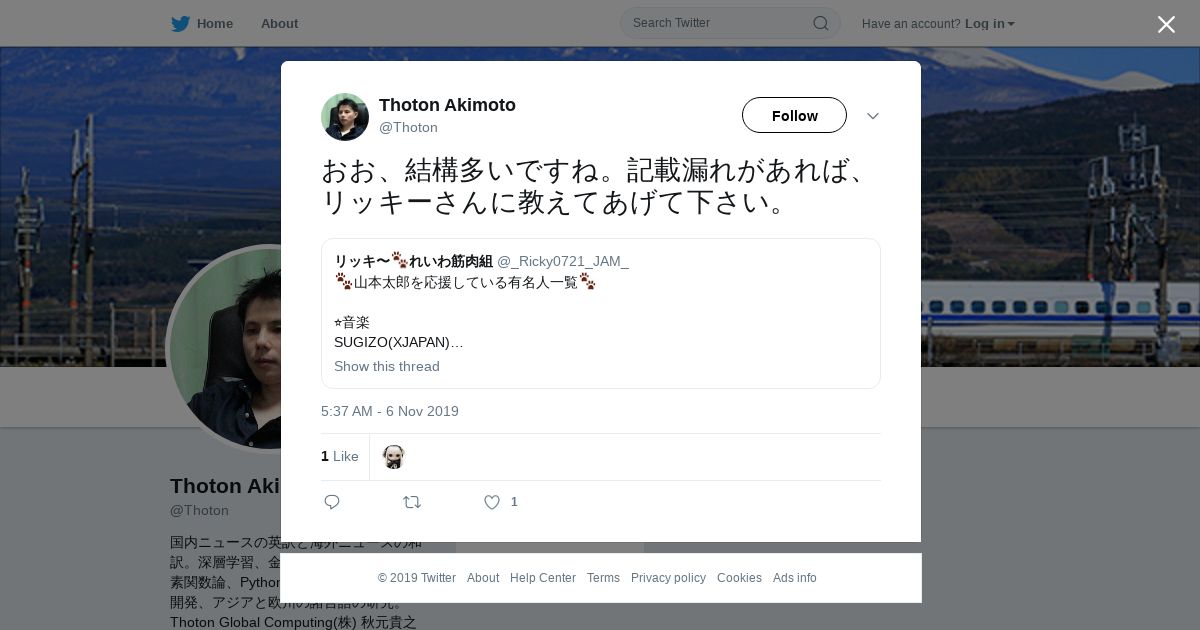View the liker's avatar thumbnail

394,457
